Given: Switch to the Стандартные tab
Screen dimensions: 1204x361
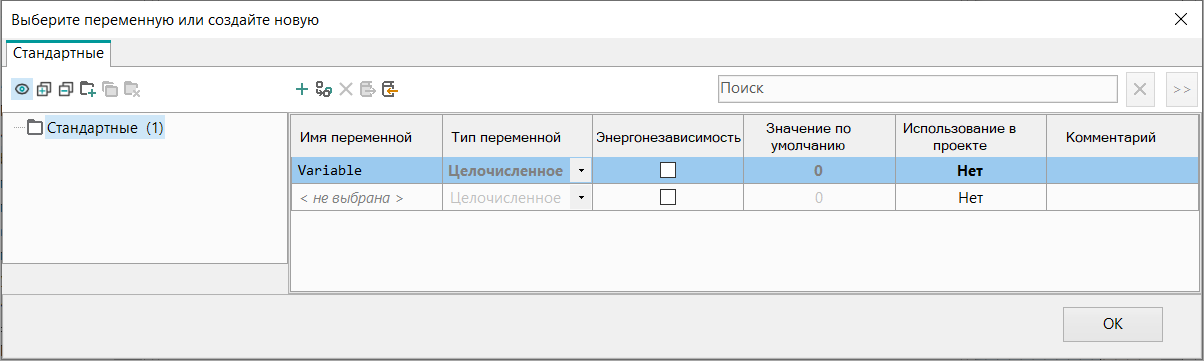Looking at the screenshot, I should tap(58, 53).
